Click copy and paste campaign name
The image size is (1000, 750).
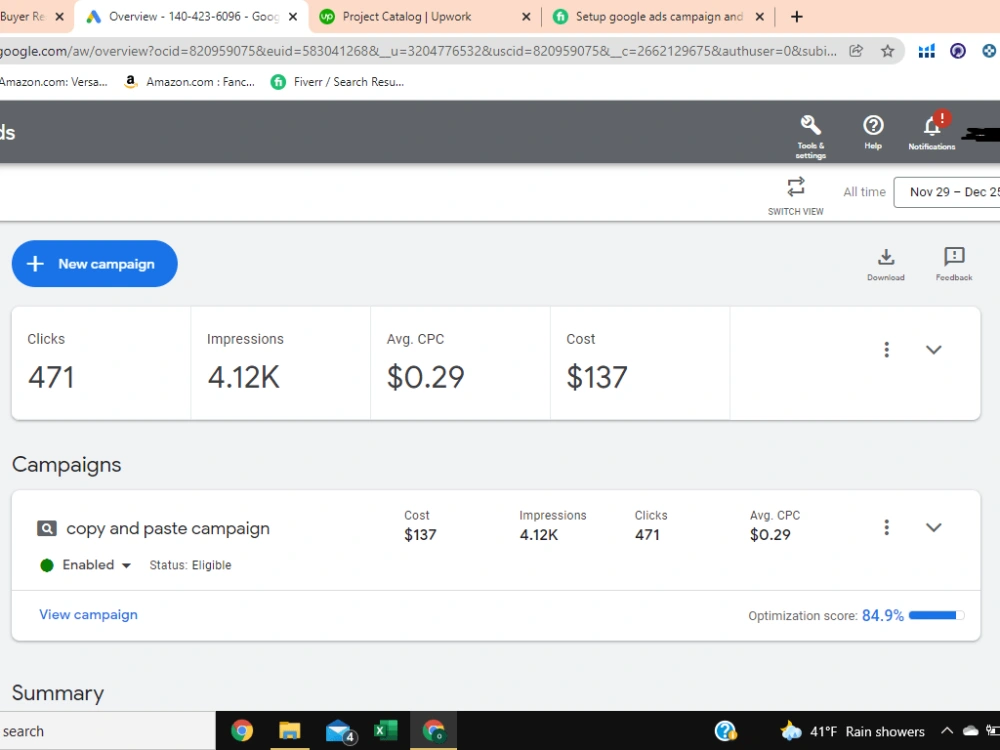168,528
